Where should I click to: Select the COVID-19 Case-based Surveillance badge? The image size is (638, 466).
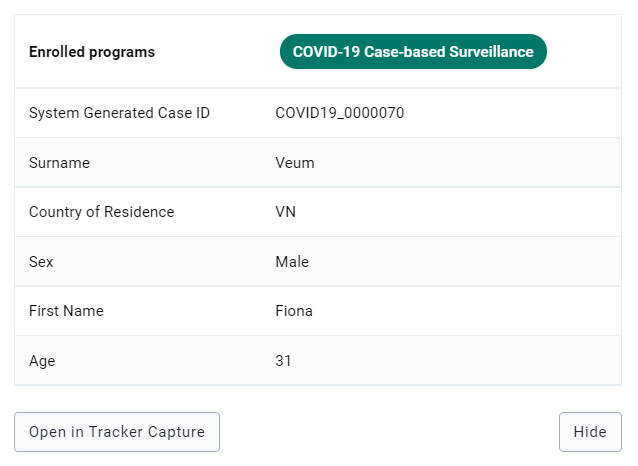[413, 52]
